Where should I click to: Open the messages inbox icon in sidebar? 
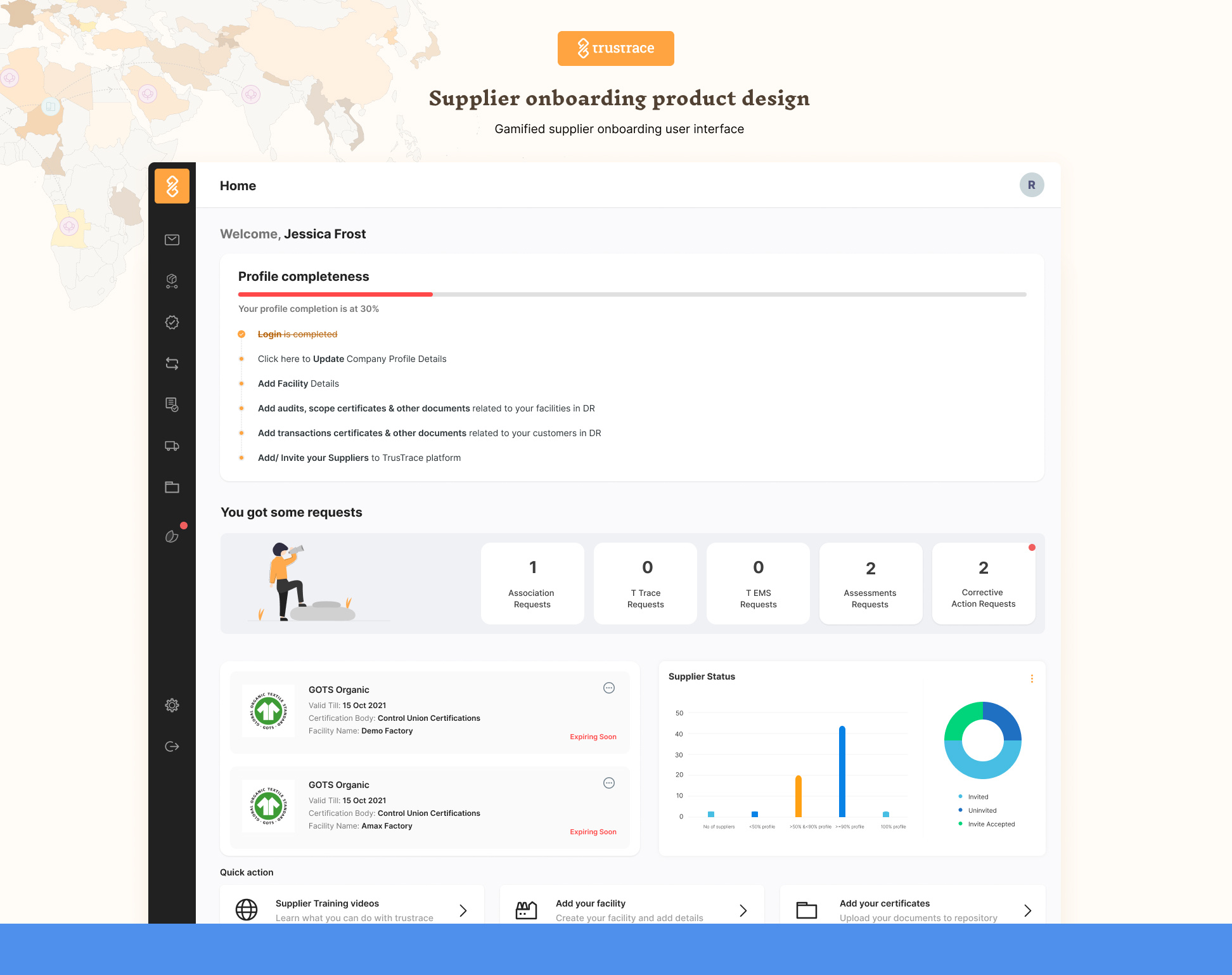(x=172, y=240)
